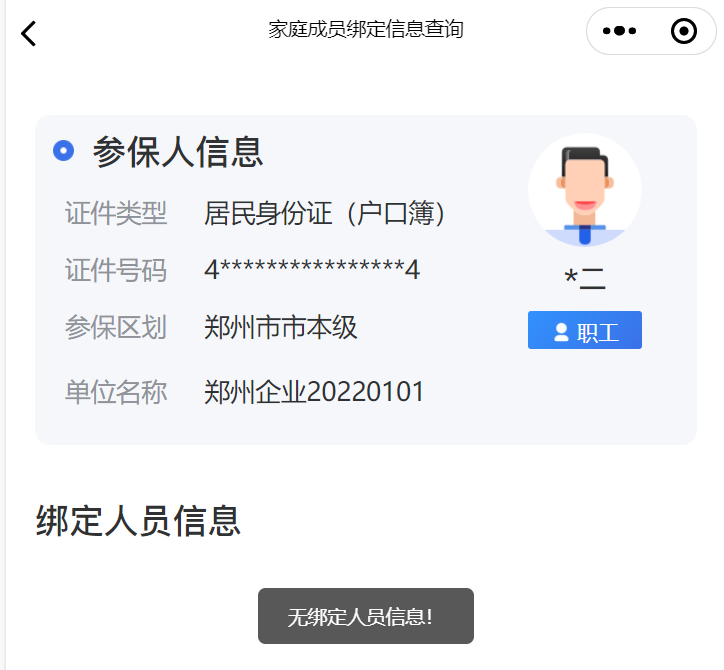
Task: Click the male avatar profile picture
Action: [x=585, y=190]
